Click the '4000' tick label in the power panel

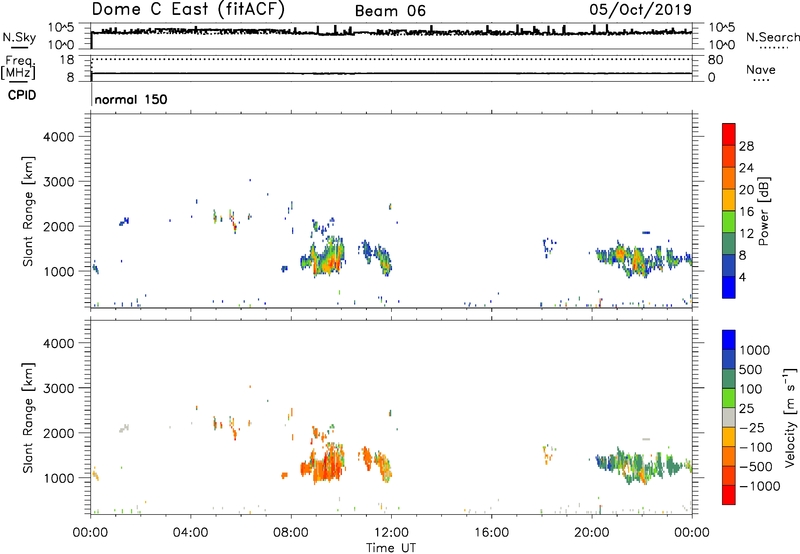(x=59, y=137)
